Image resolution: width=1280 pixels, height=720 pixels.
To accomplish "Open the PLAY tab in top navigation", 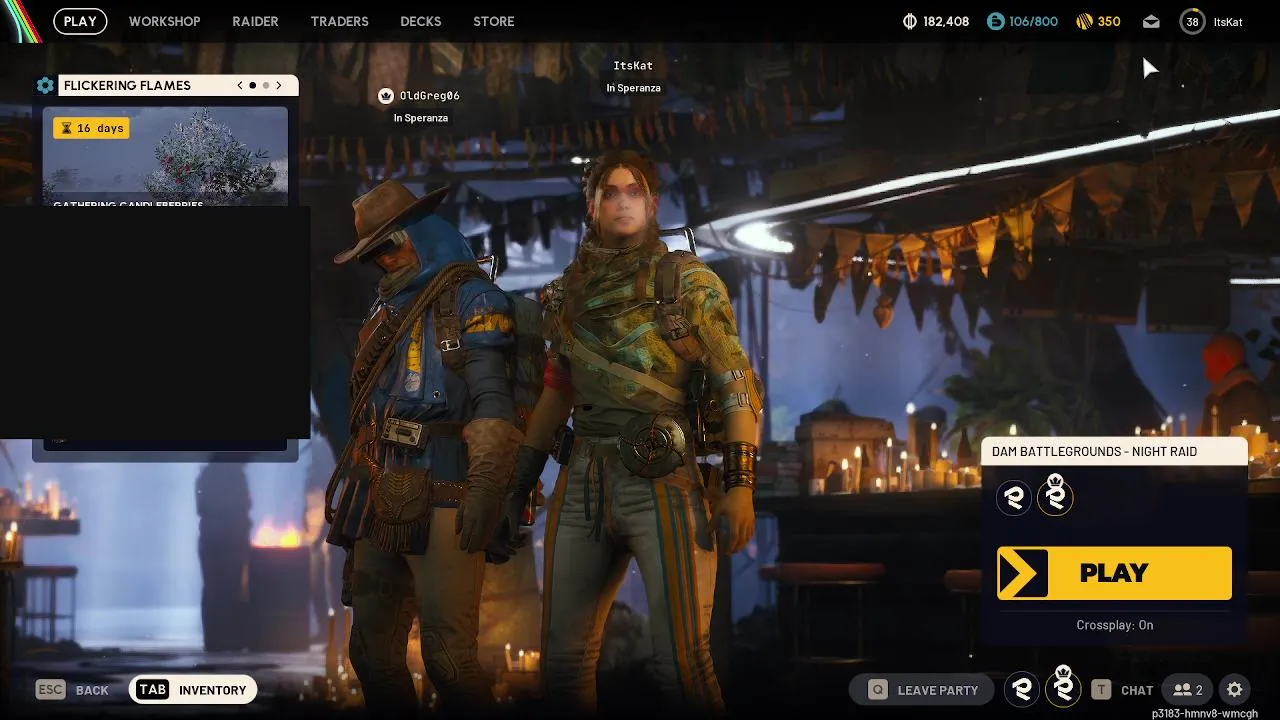I will tap(80, 21).
